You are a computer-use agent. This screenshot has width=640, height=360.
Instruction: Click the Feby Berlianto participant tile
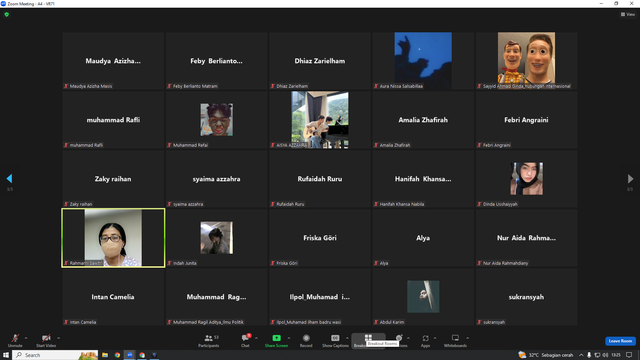216,61
